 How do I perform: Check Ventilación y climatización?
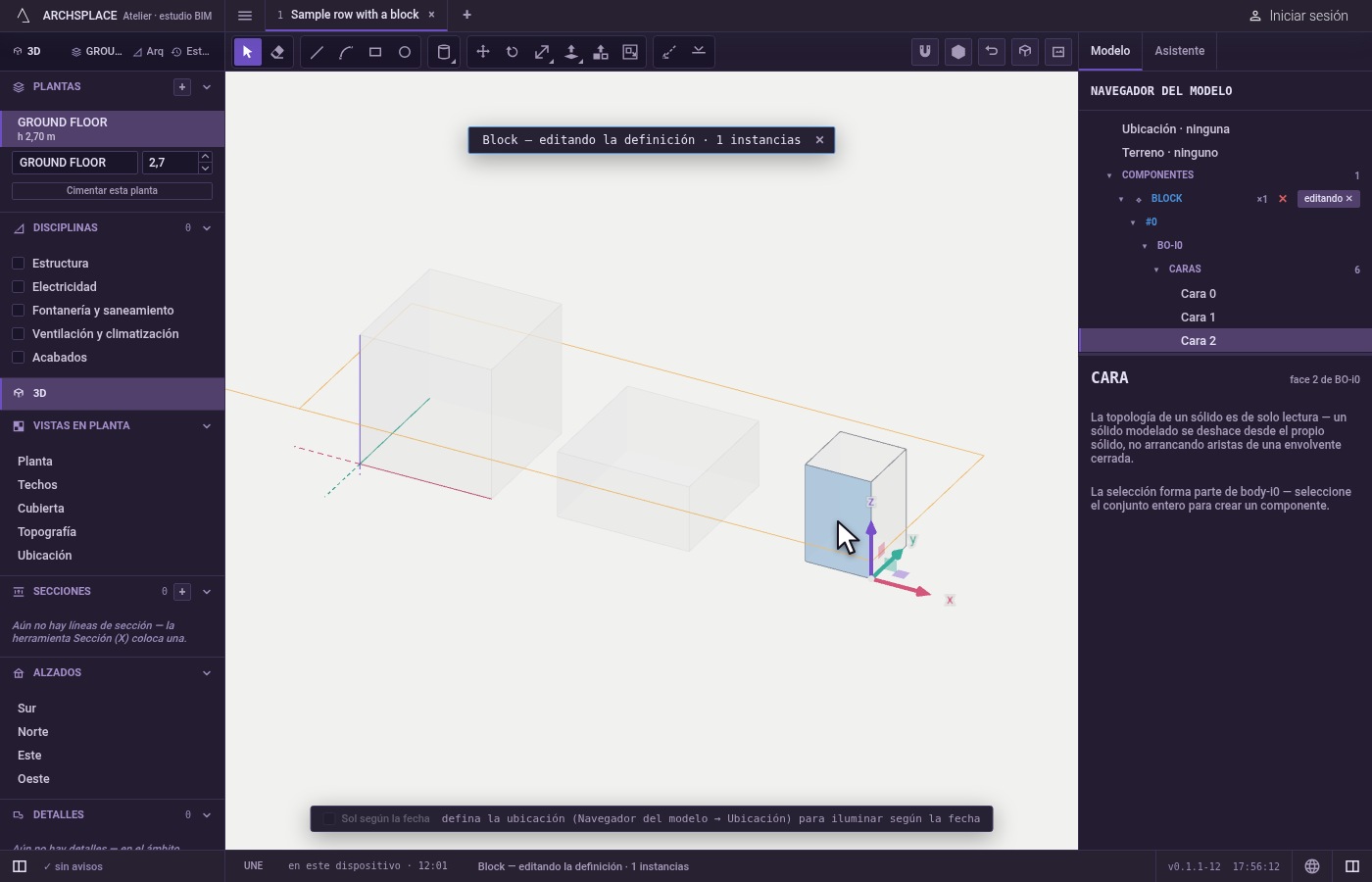coord(18,334)
